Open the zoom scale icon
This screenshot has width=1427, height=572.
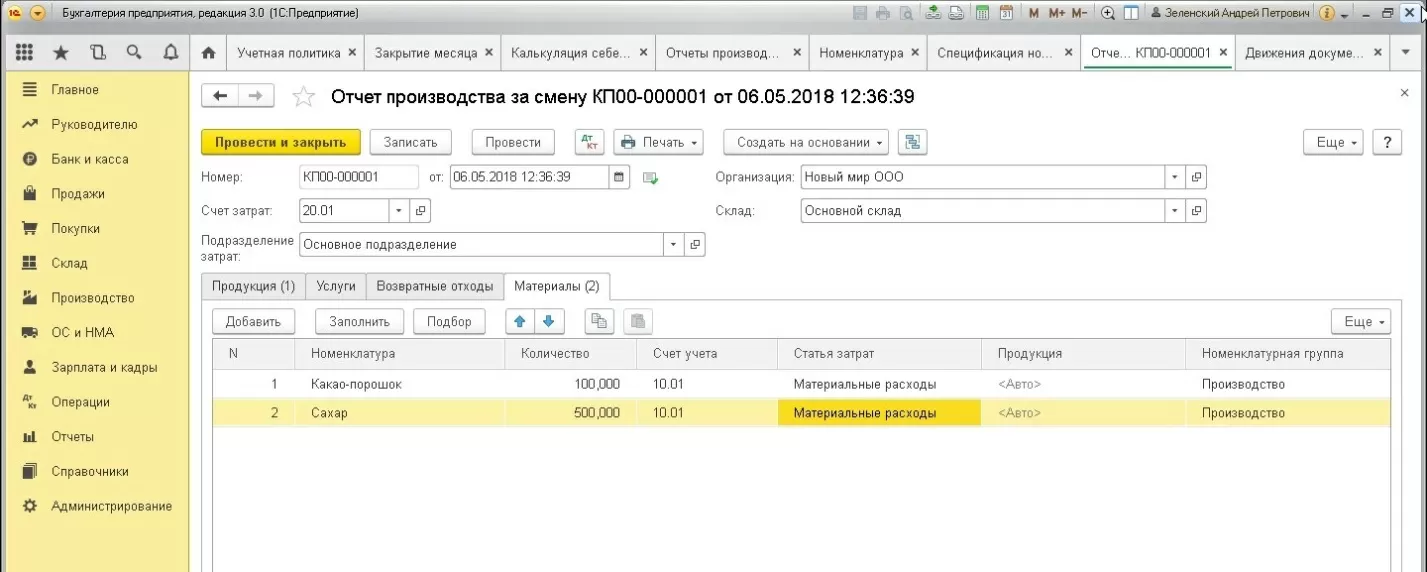(x=1108, y=13)
